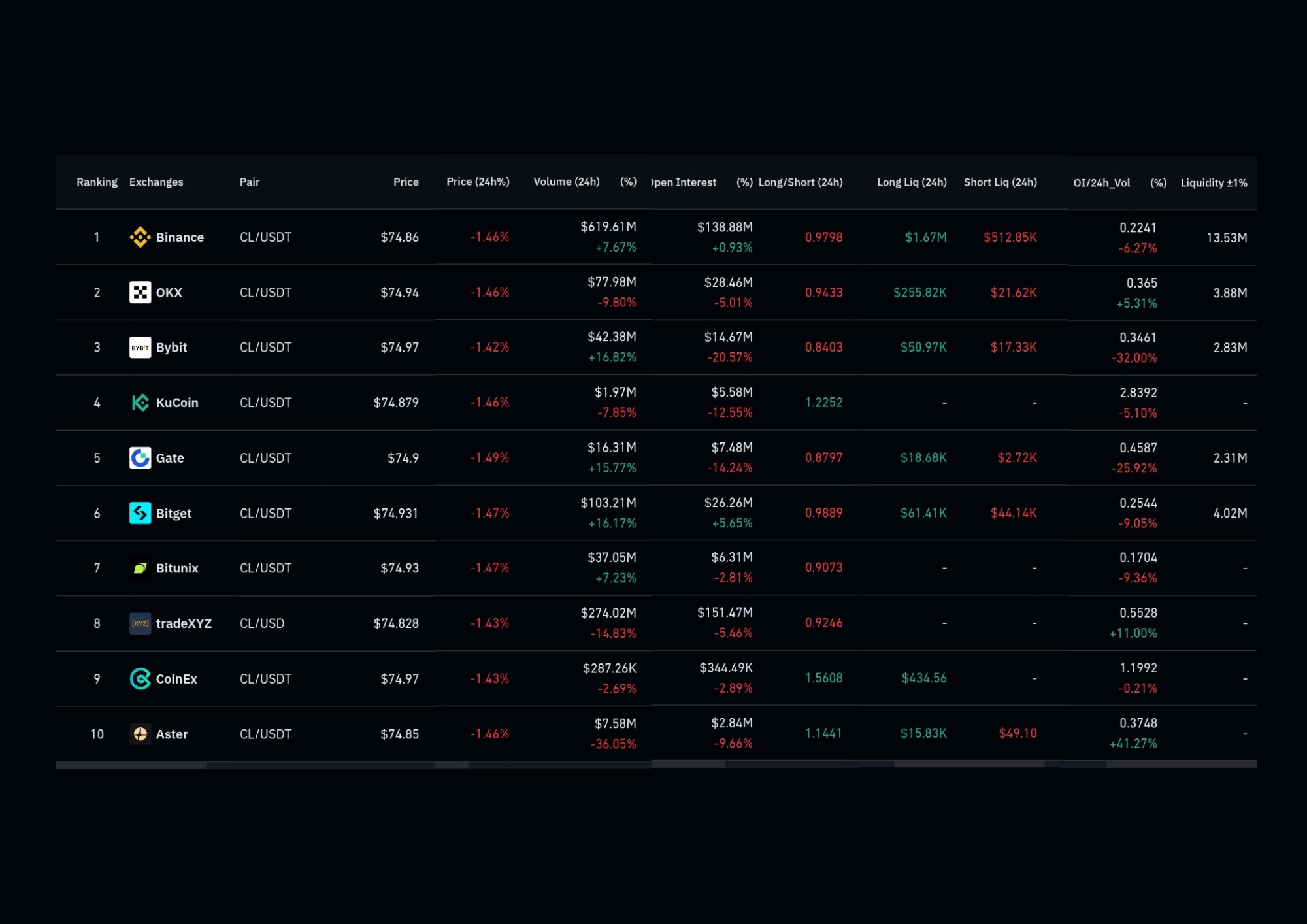
Task: Sort by Liquidity ±1% column header
Action: pyautogui.click(x=1214, y=183)
